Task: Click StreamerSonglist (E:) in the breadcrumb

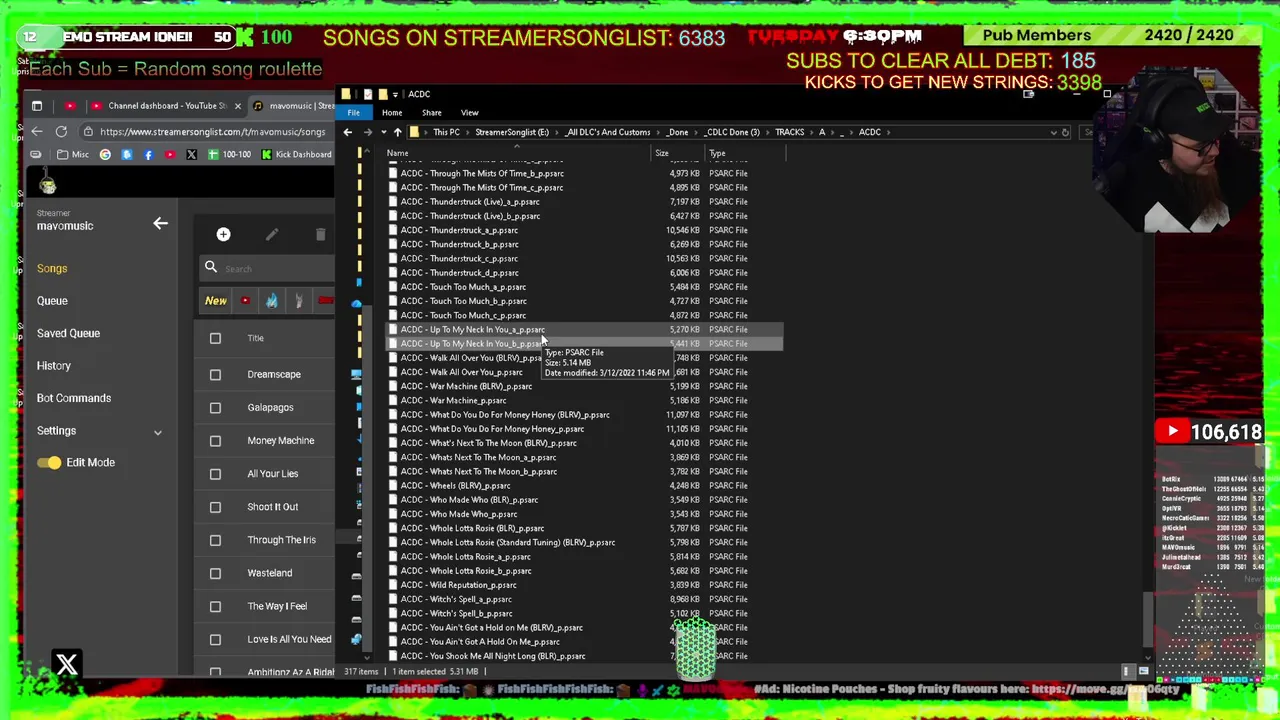Action: pyautogui.click(x=512, y=132)
